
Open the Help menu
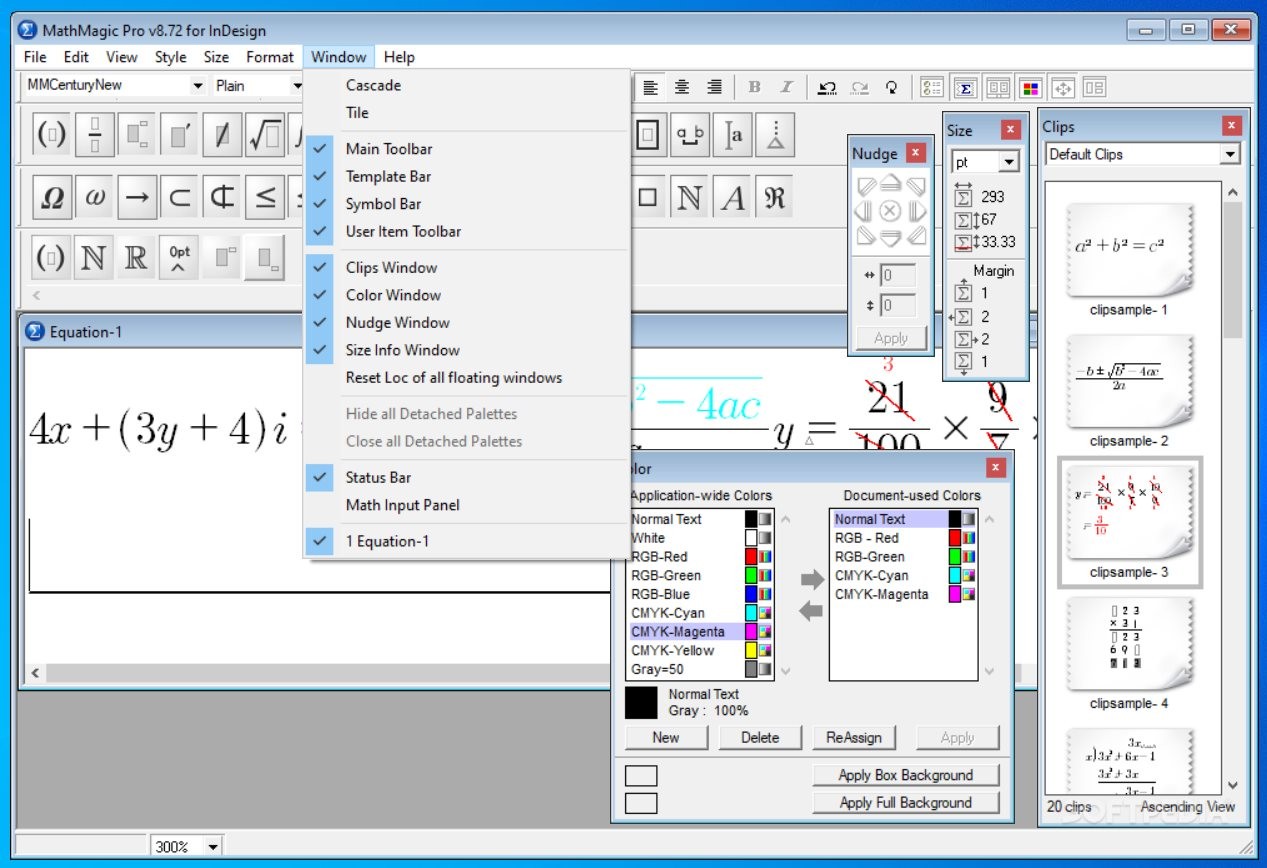pyautogui.click(x=399, y=57)
